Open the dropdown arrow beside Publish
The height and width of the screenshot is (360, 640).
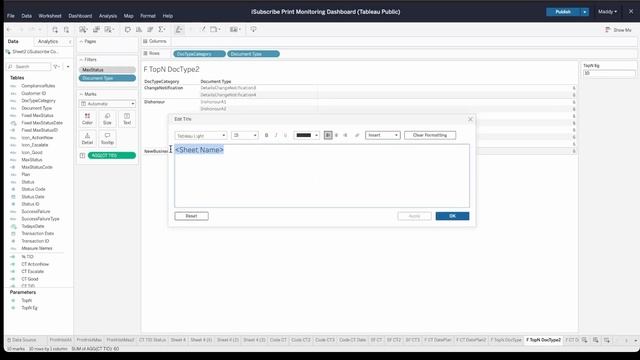click(584, 12)
